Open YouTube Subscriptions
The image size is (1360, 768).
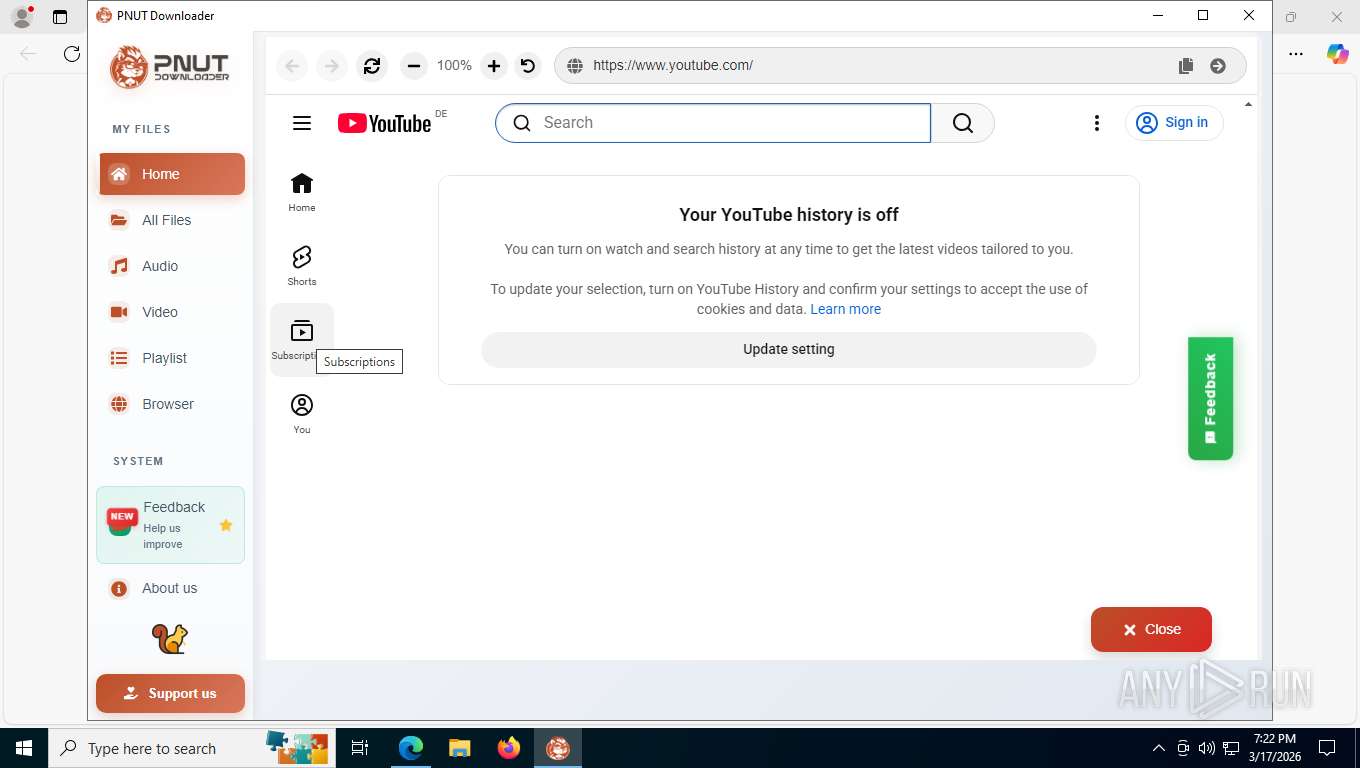tap(302, 340)
